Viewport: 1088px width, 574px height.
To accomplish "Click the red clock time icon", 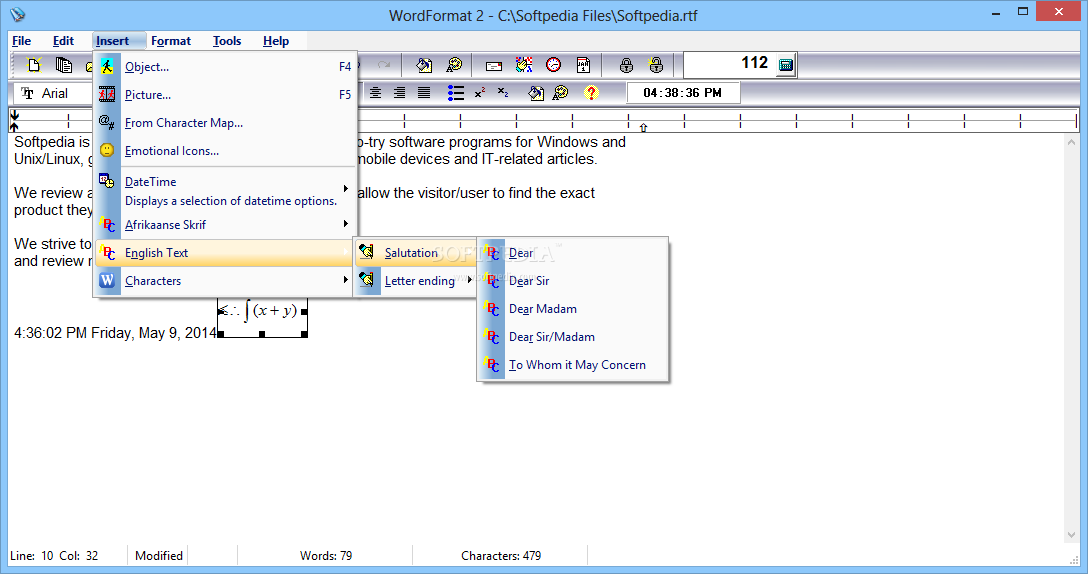I will 553,65.
